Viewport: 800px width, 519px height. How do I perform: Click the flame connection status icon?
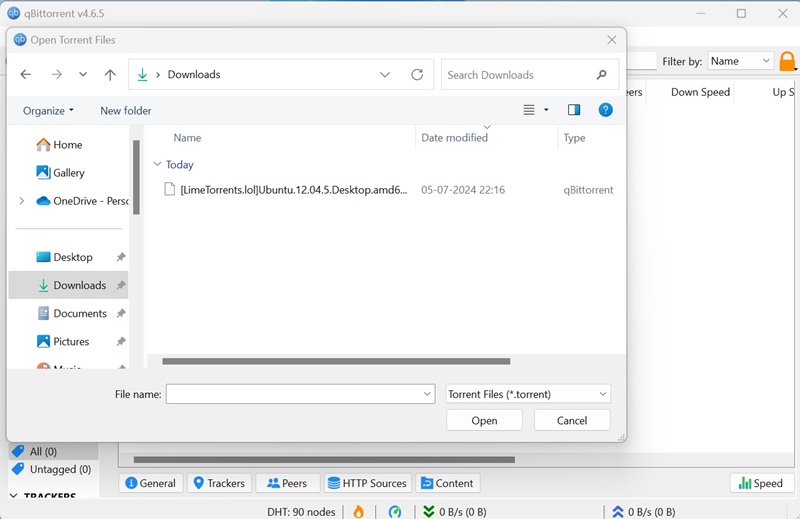click(359, 511)
